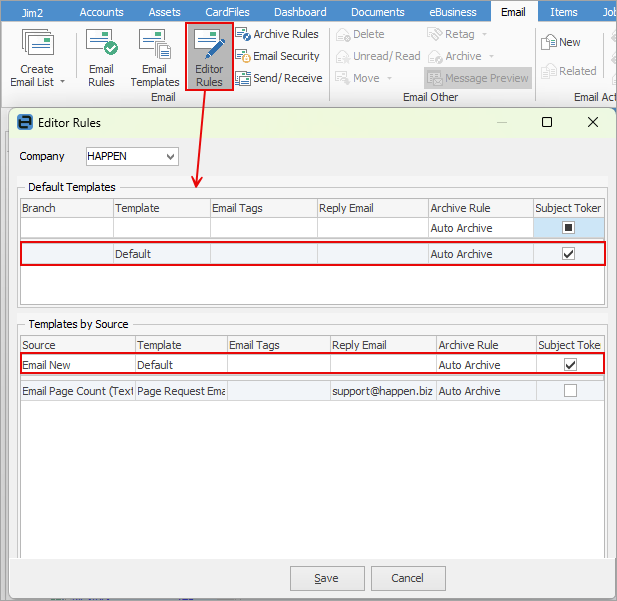Select the Email New source row cell
617x601 pixels.
pyautogui.click(x=78, y=365)
